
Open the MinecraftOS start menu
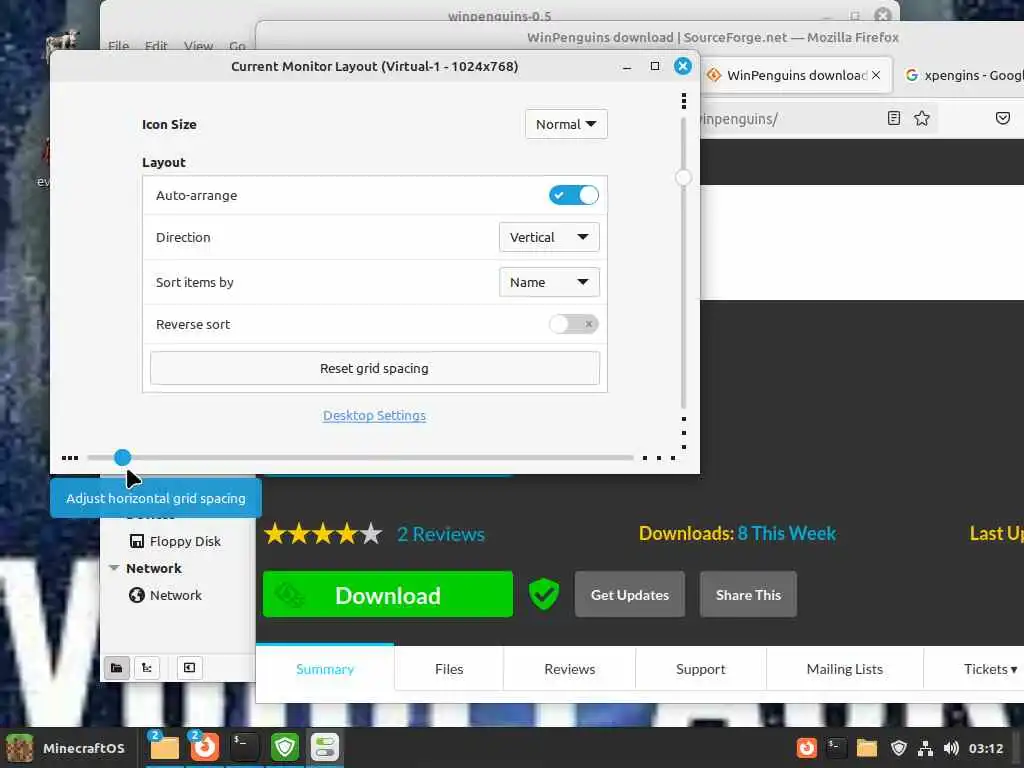coord(65,748)
